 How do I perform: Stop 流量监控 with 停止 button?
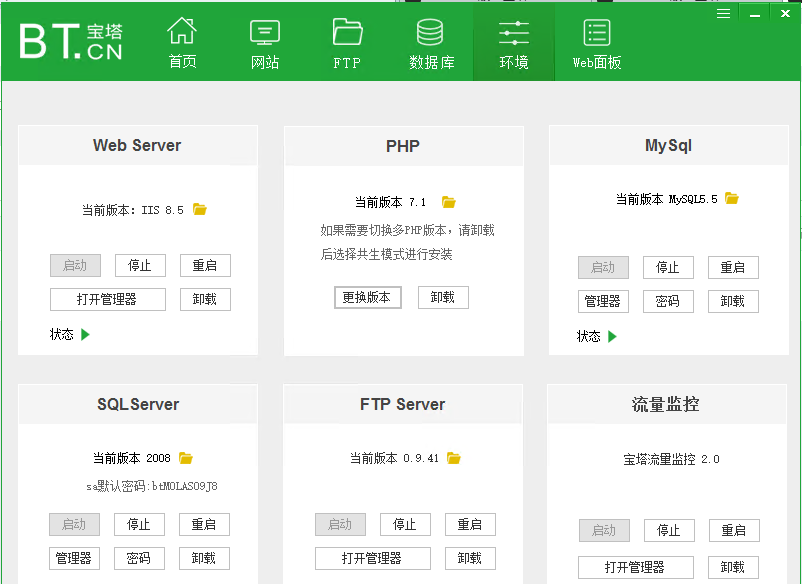pyautogui.click(x=669, y=530)
